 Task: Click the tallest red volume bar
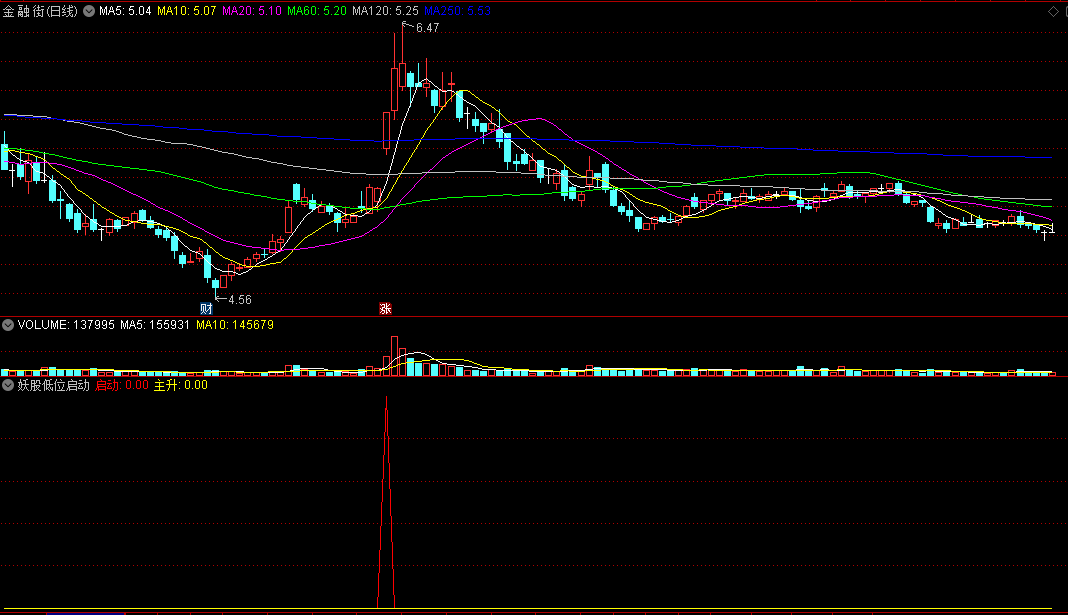click(x=394, y=356)
